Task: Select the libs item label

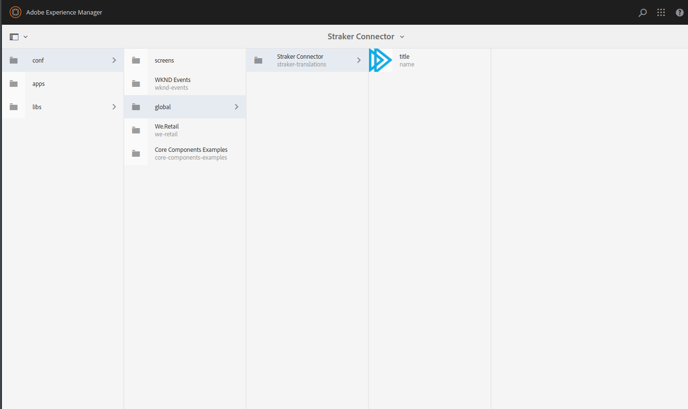Action: coord(37,107)
